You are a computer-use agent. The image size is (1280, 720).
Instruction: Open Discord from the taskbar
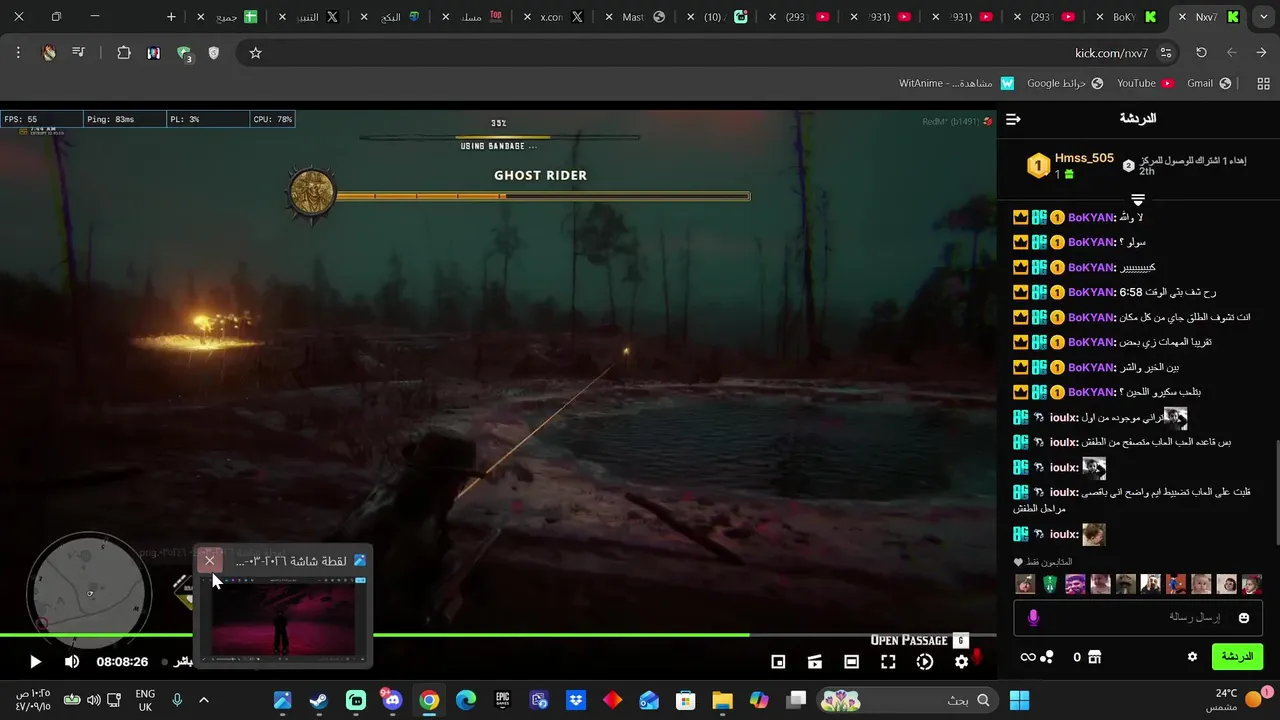click(391, 700)
